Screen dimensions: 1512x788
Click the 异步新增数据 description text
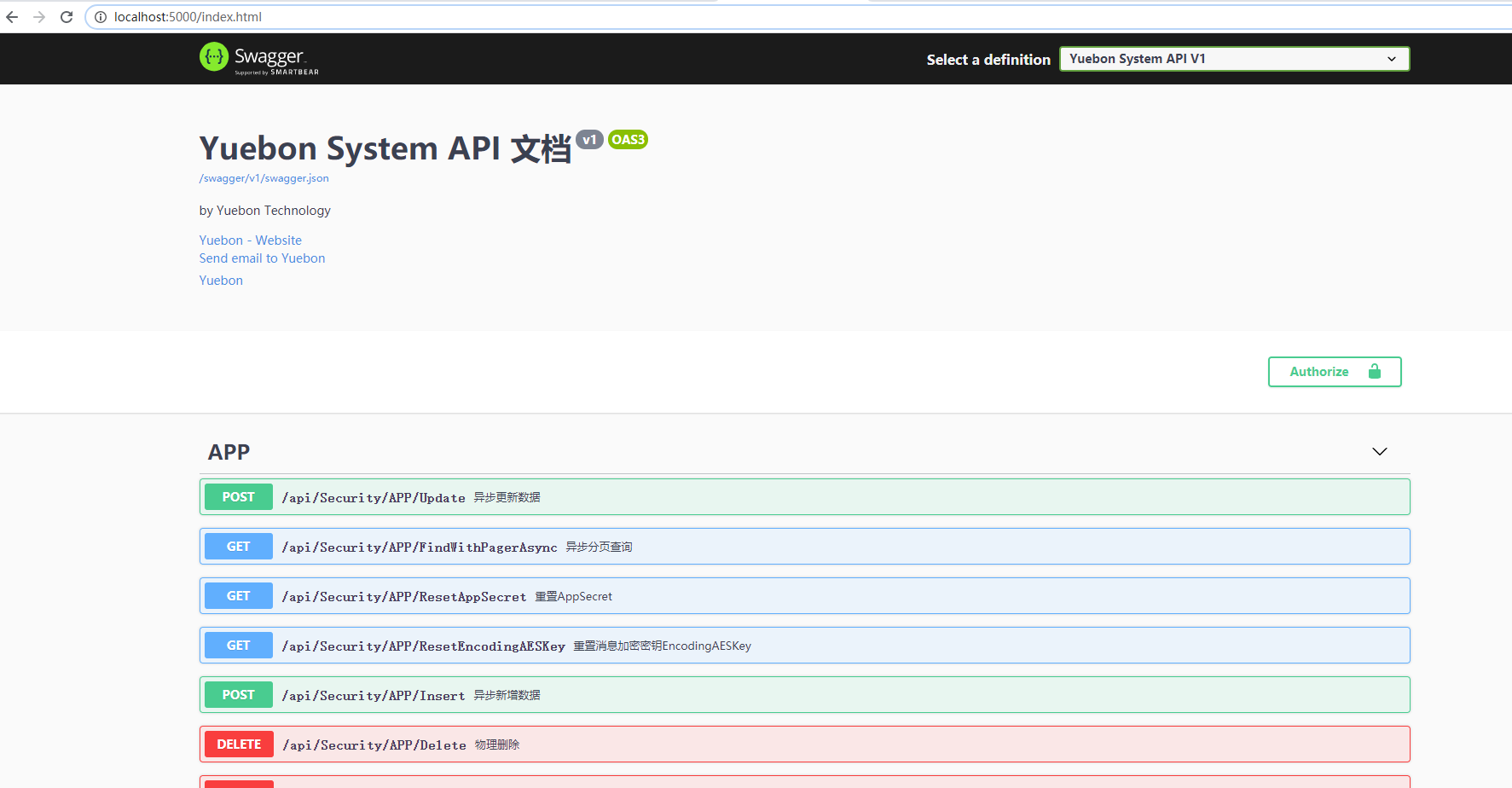[x=507, y=695]
